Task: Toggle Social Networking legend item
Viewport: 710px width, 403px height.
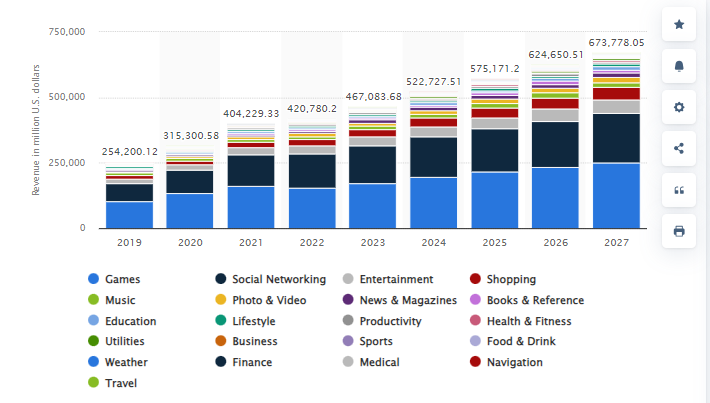Action: [x=270, y=279]
